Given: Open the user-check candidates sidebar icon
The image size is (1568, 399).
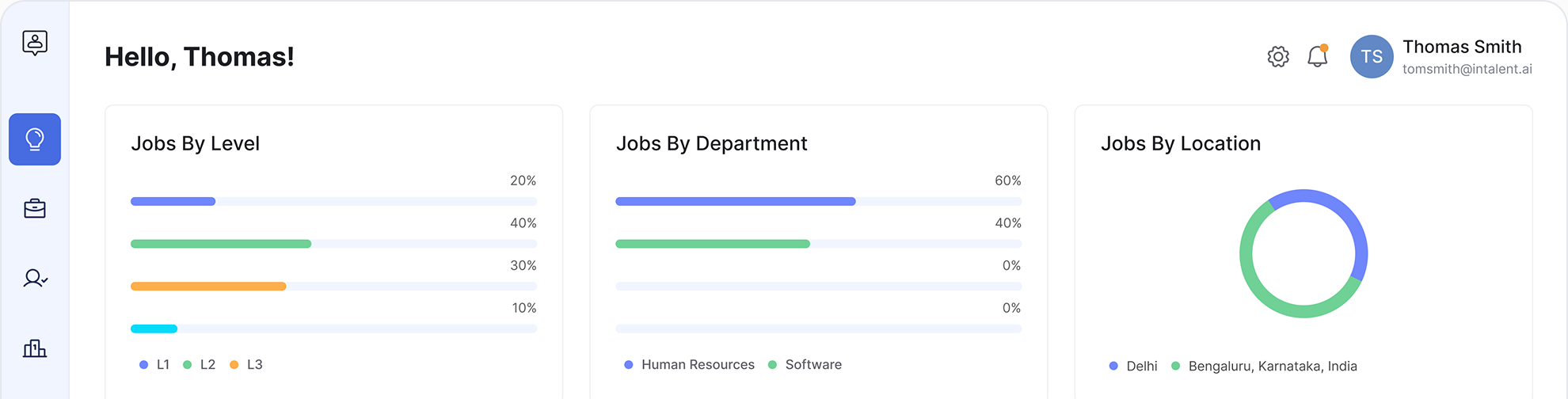Looking at the screenshot, I should [35, 279].
